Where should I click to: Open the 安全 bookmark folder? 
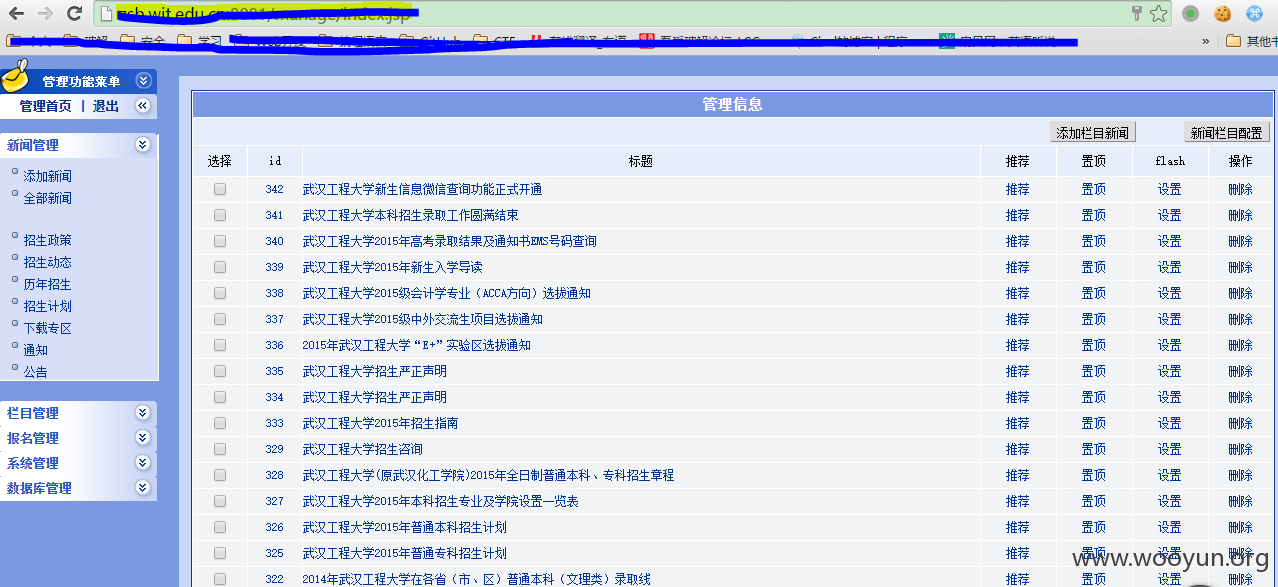143,41
